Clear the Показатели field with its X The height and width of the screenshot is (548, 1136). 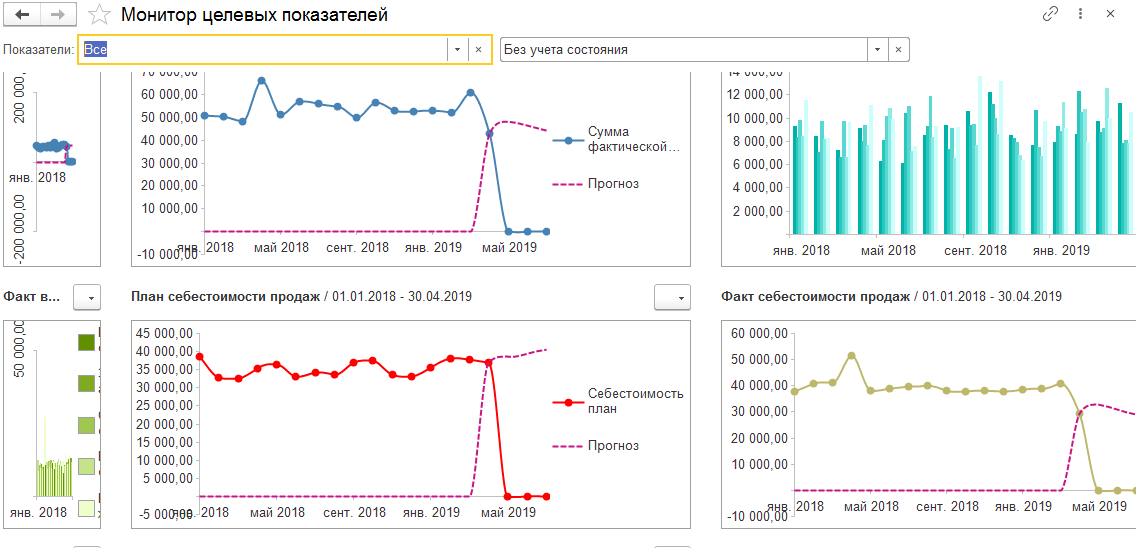[479, 49]
